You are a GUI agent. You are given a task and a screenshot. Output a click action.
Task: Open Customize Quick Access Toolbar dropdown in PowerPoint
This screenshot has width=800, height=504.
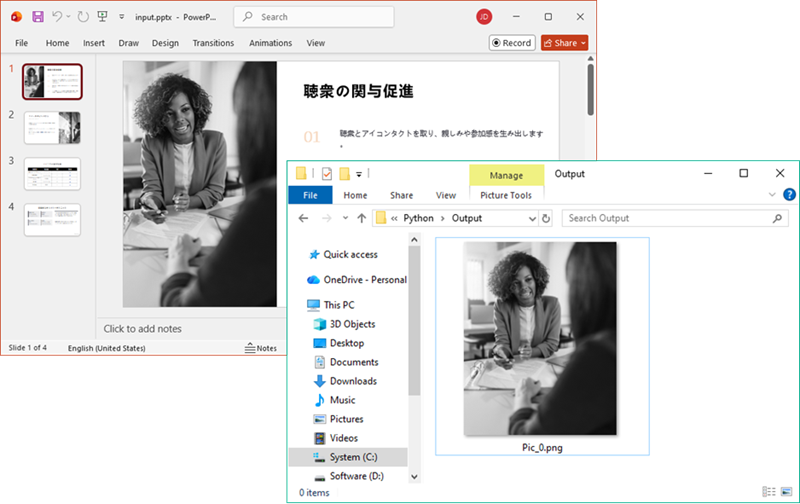click(121, 17)
